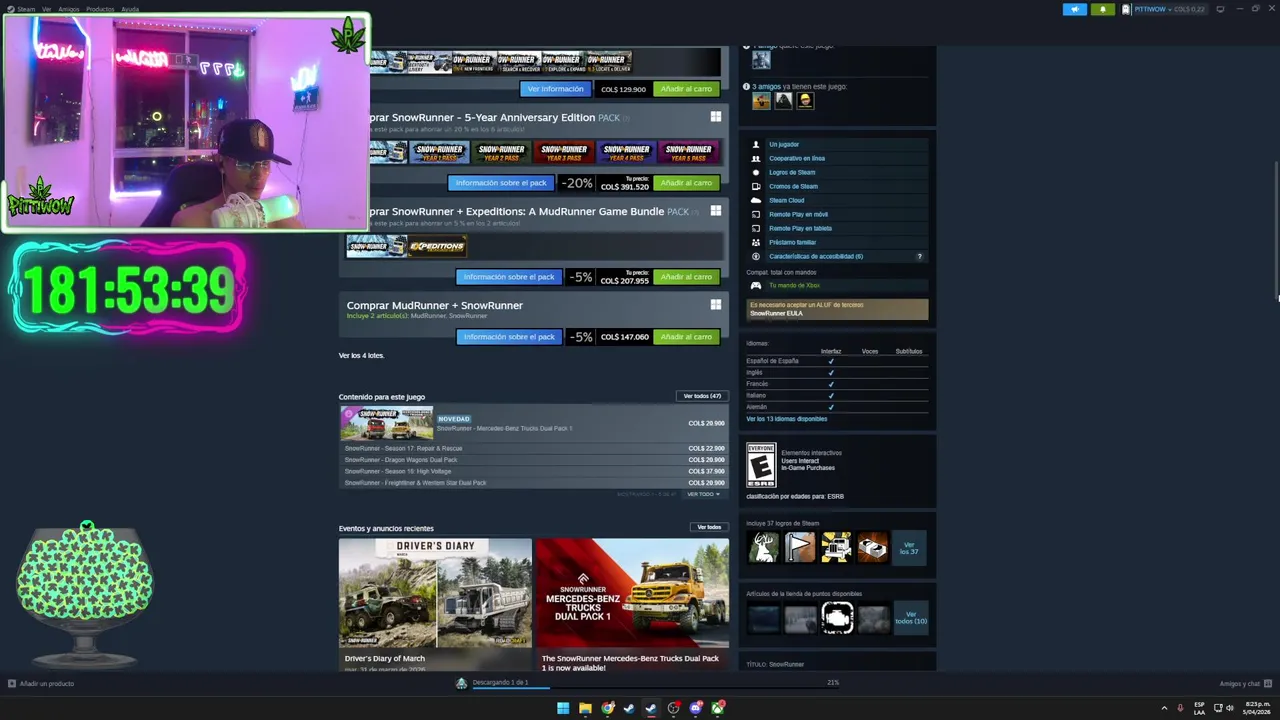The height and width of the screenshot is (720, 1280).
Task: Open pack info for 5-Year Anniversary Edition
Action: [502, 183]
